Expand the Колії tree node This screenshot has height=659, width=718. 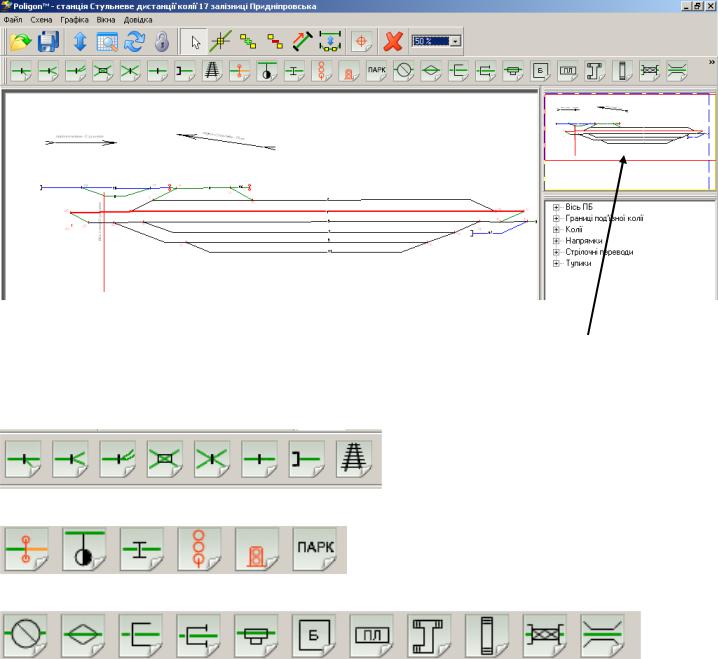click(x=555, y=229)
